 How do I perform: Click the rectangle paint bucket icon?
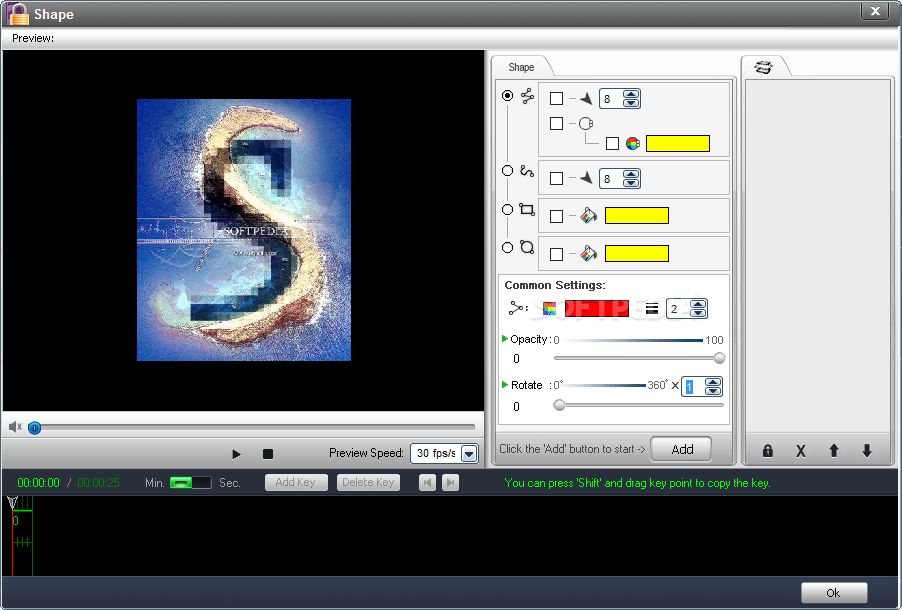pyautogui.click(x=588, y=216)
